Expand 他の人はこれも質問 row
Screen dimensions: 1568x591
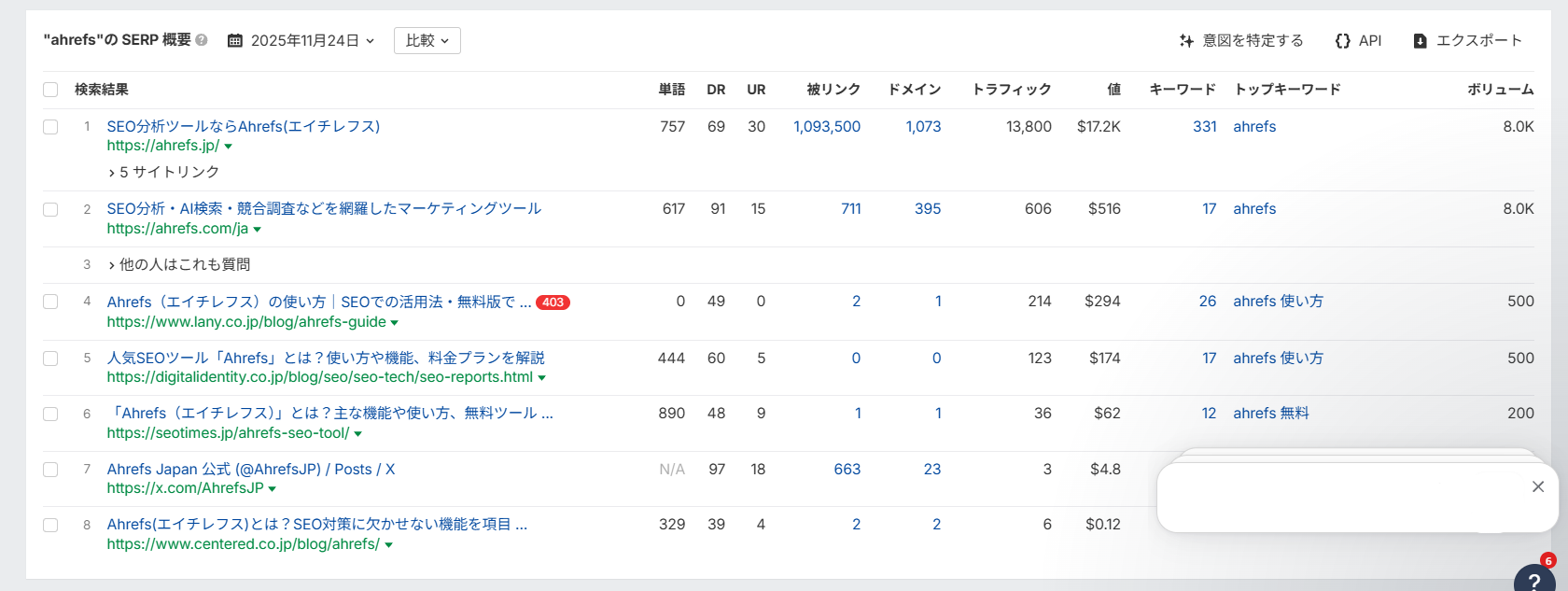tap(179, 264)
